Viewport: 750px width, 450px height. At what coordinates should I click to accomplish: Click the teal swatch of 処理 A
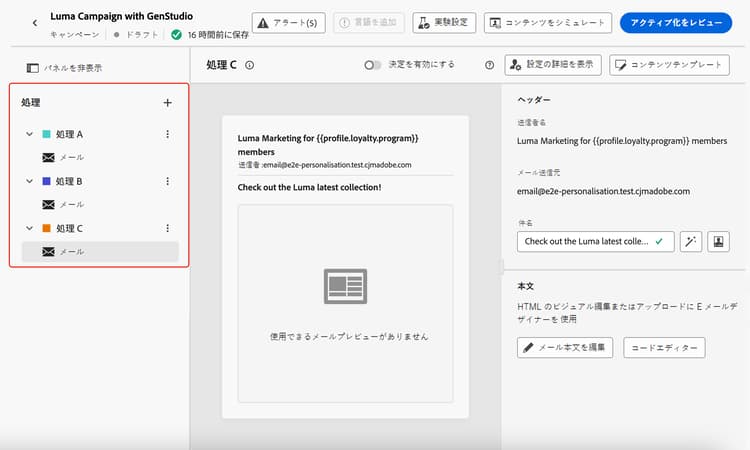click(x=46, y=134)
